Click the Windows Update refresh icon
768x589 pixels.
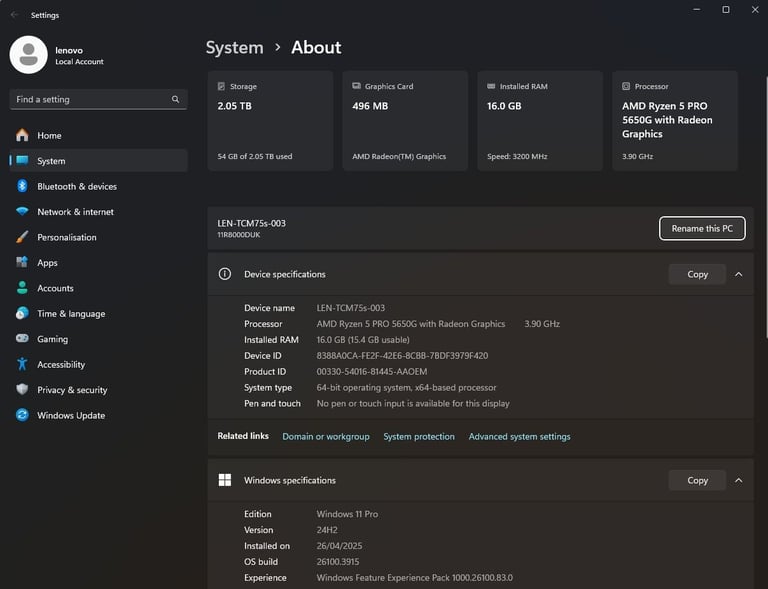(22, 415)
